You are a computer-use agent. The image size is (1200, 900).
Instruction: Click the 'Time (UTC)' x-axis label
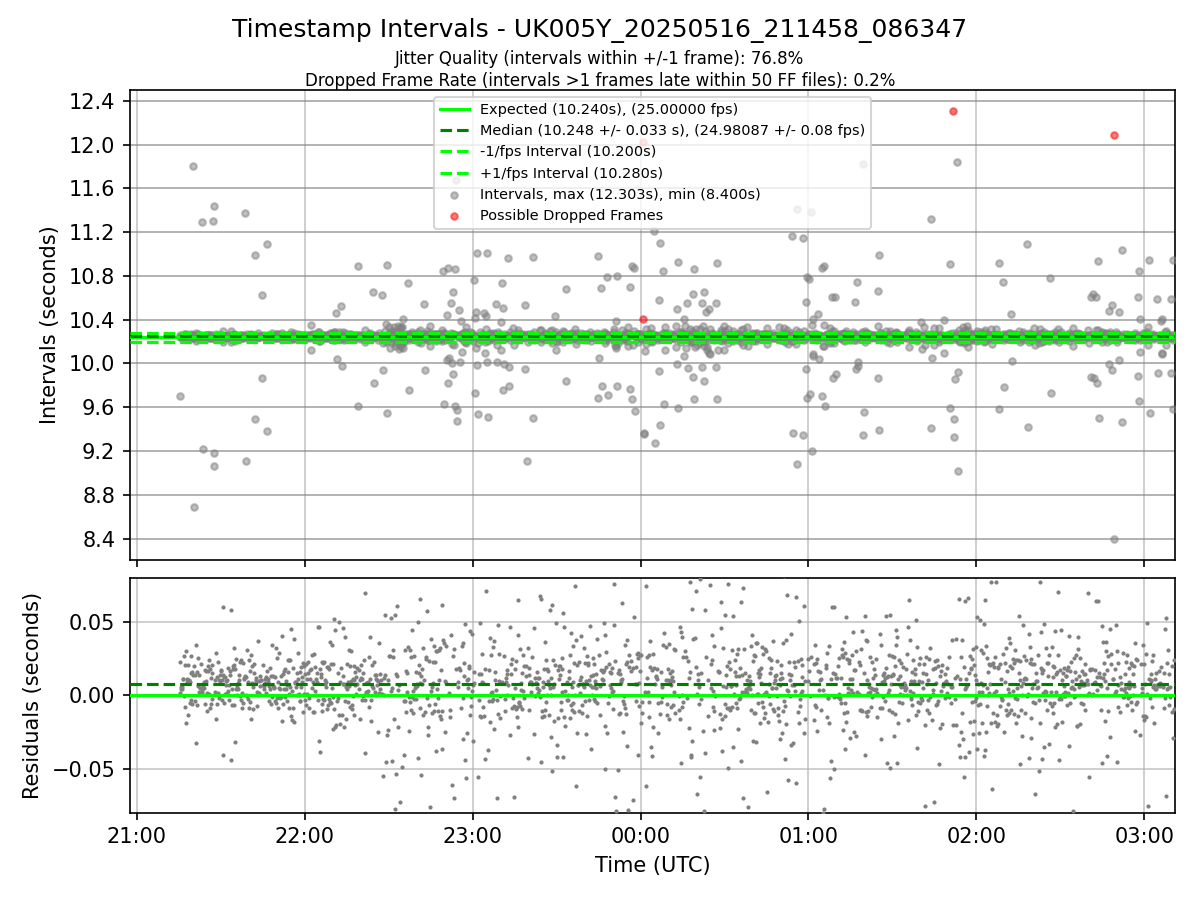[x=652, y=865]
